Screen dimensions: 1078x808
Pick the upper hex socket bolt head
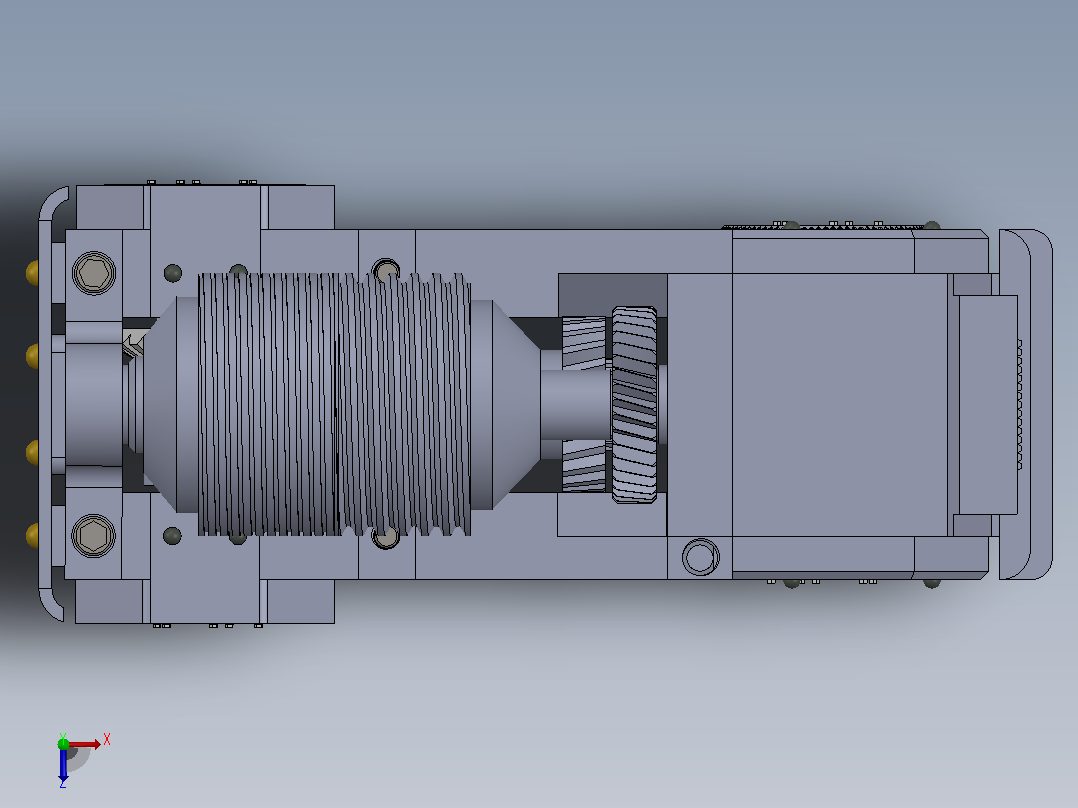(94, 273)
